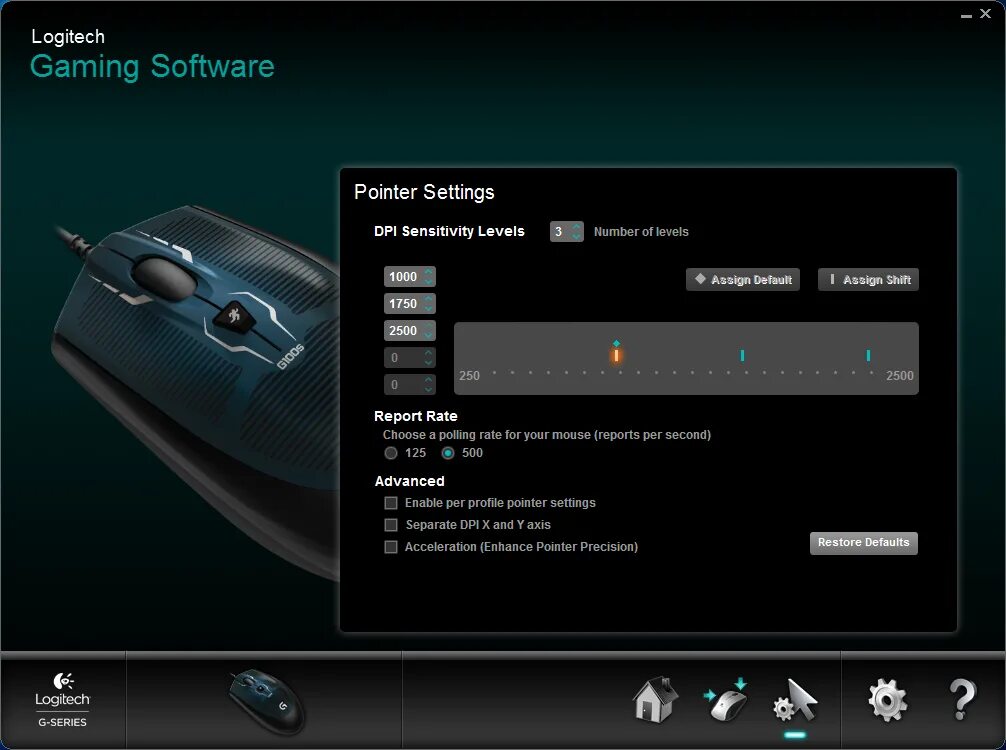Click the DPI button on the mouse image
The width and height of the screenshot is (1006, 750).
click(235, 316)
